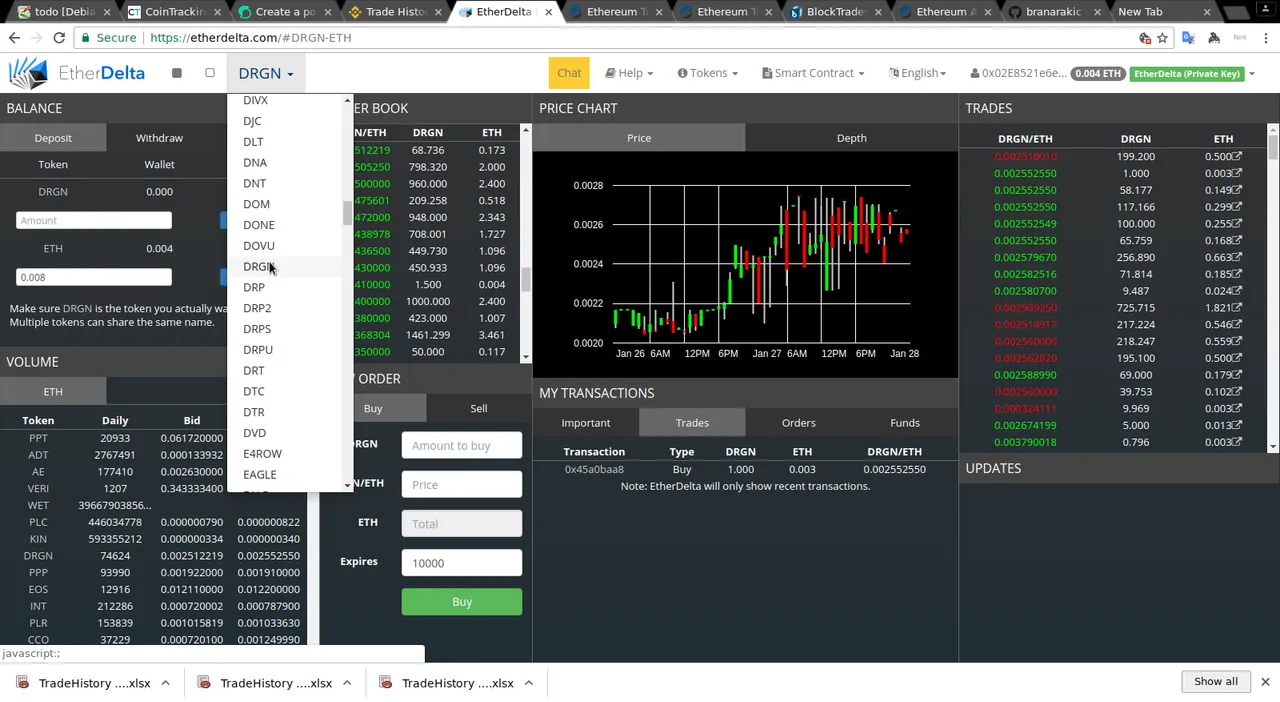Image resolution: width=1280 pixels, height=702 pixels.
Task: Click the Amount to buy field
Action: pyautogui.click(x=462, y=445)
